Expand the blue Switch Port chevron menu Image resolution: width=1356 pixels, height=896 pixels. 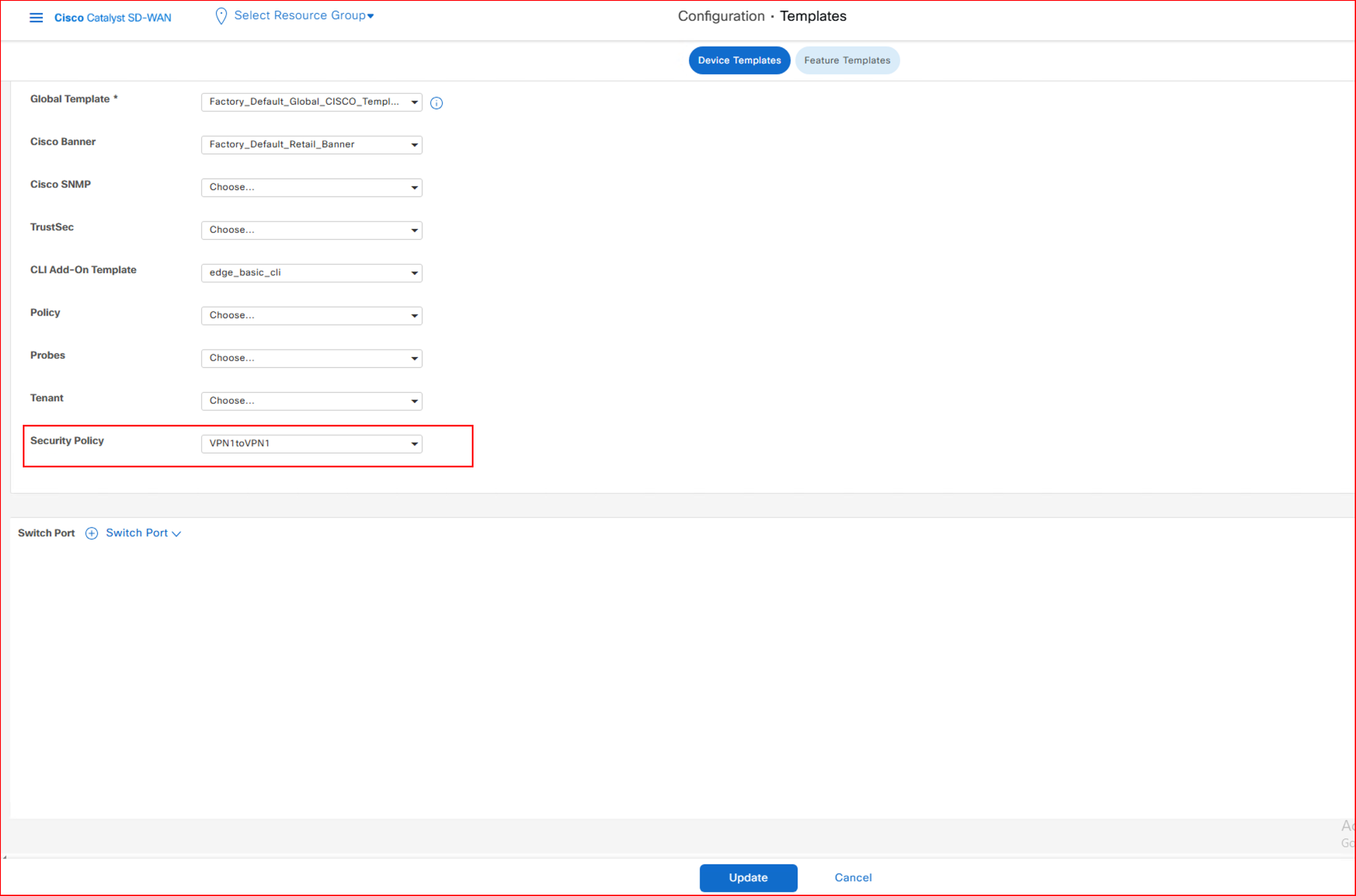(x=143, y=533)
